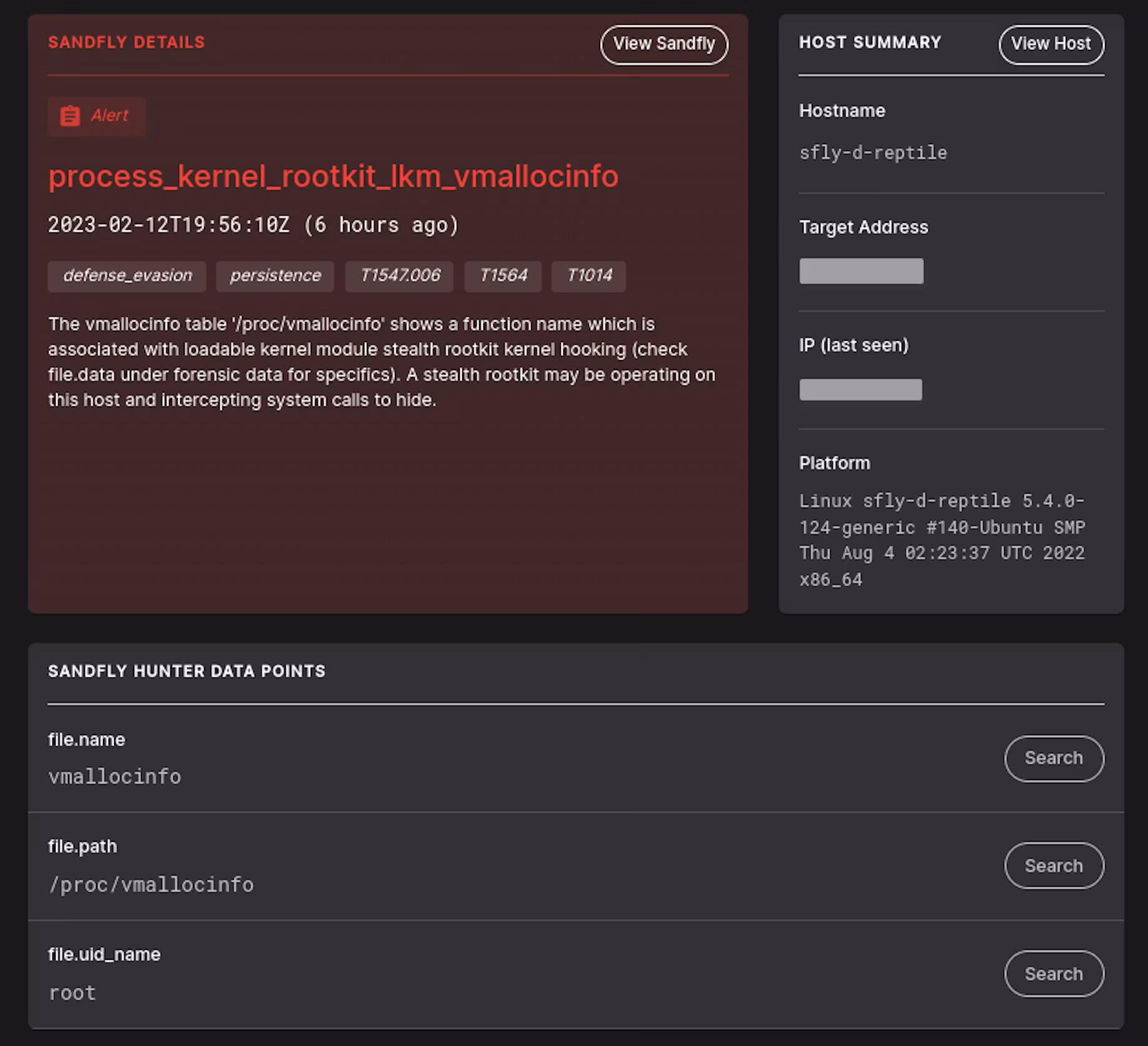
Task: Click the HOST SUMMARY heading
Action: [x=870, y=42]
